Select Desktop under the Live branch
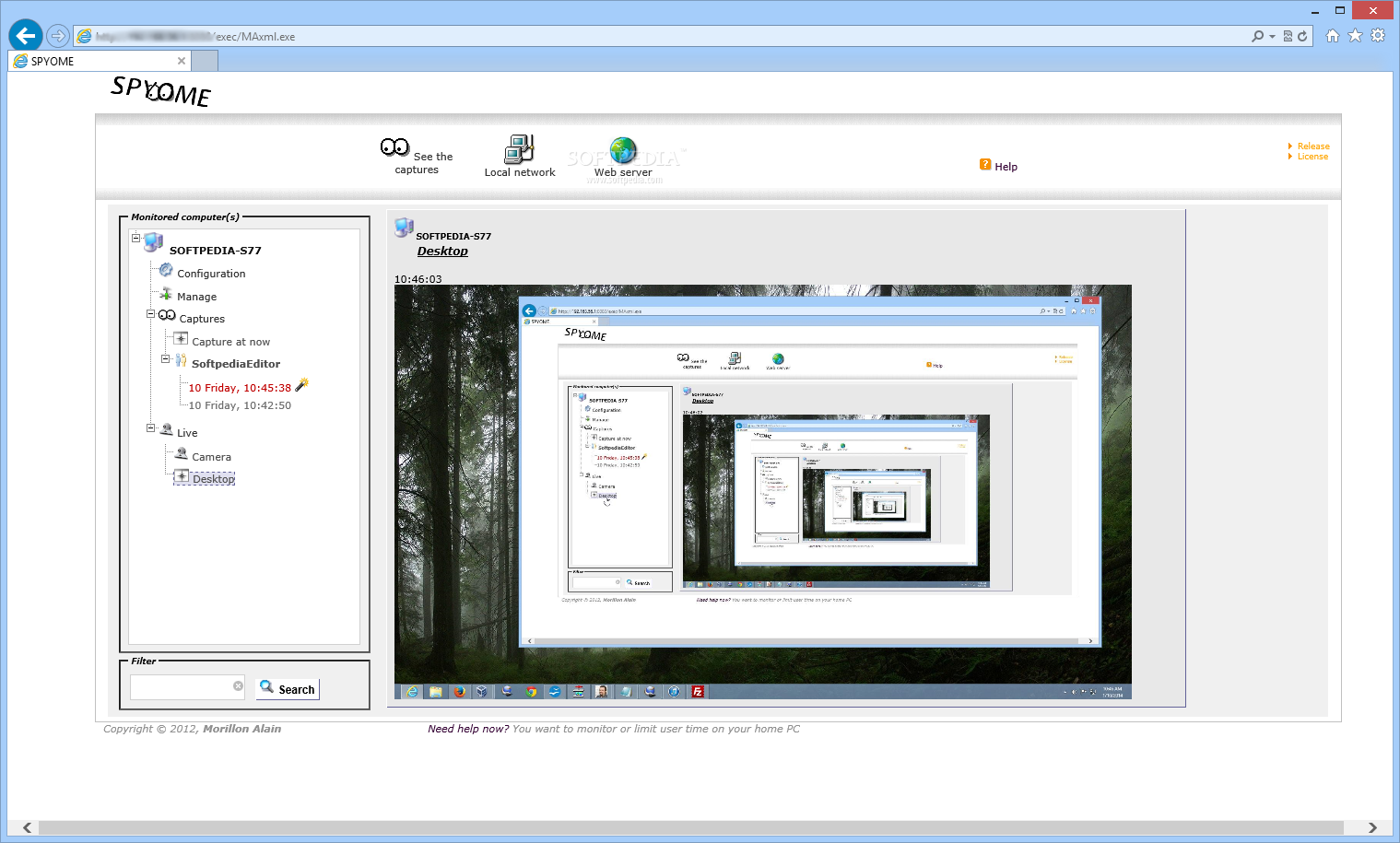Screen dimensions: 1400x843 pyautogui.click(x=213, y=479)
